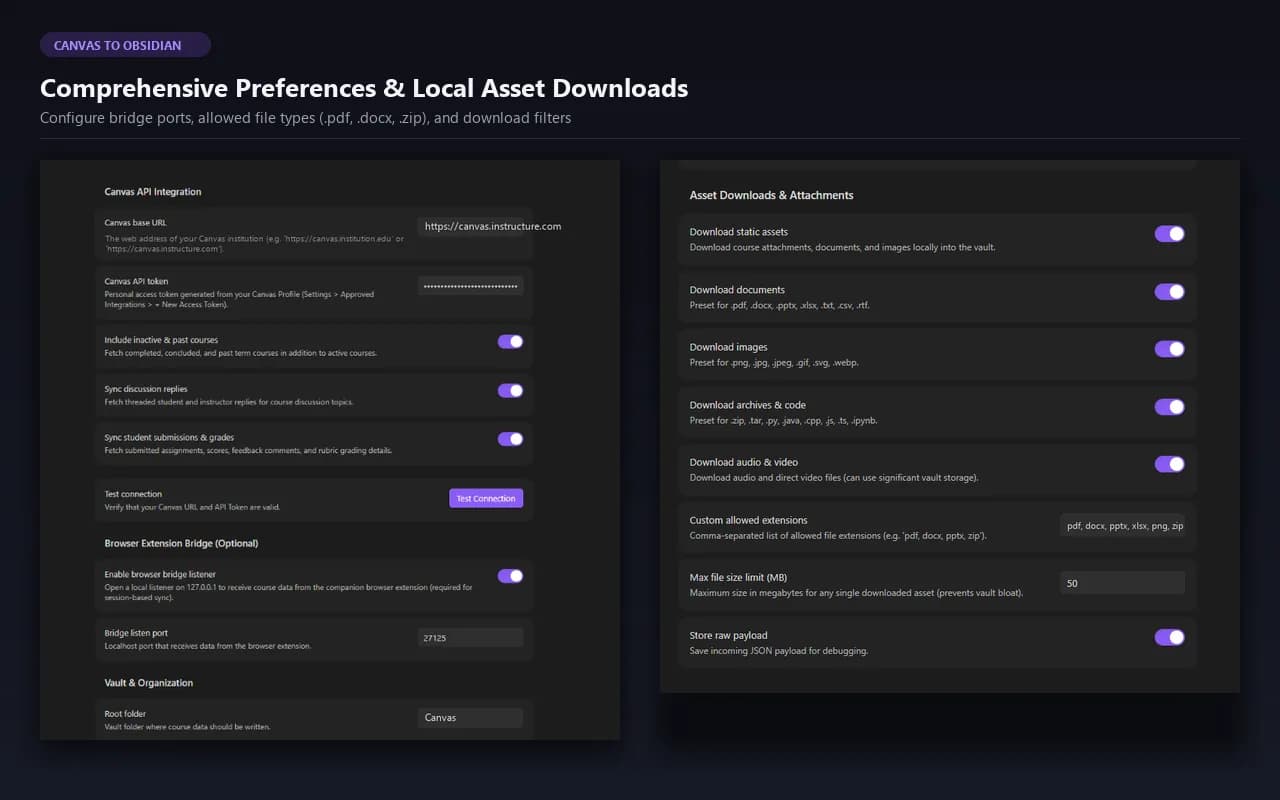The height and width of the screenshot is (800, 1280).
Task: Toggle the Store raw payload switch
Action: pyautogui.click(x=1169, y=637)
